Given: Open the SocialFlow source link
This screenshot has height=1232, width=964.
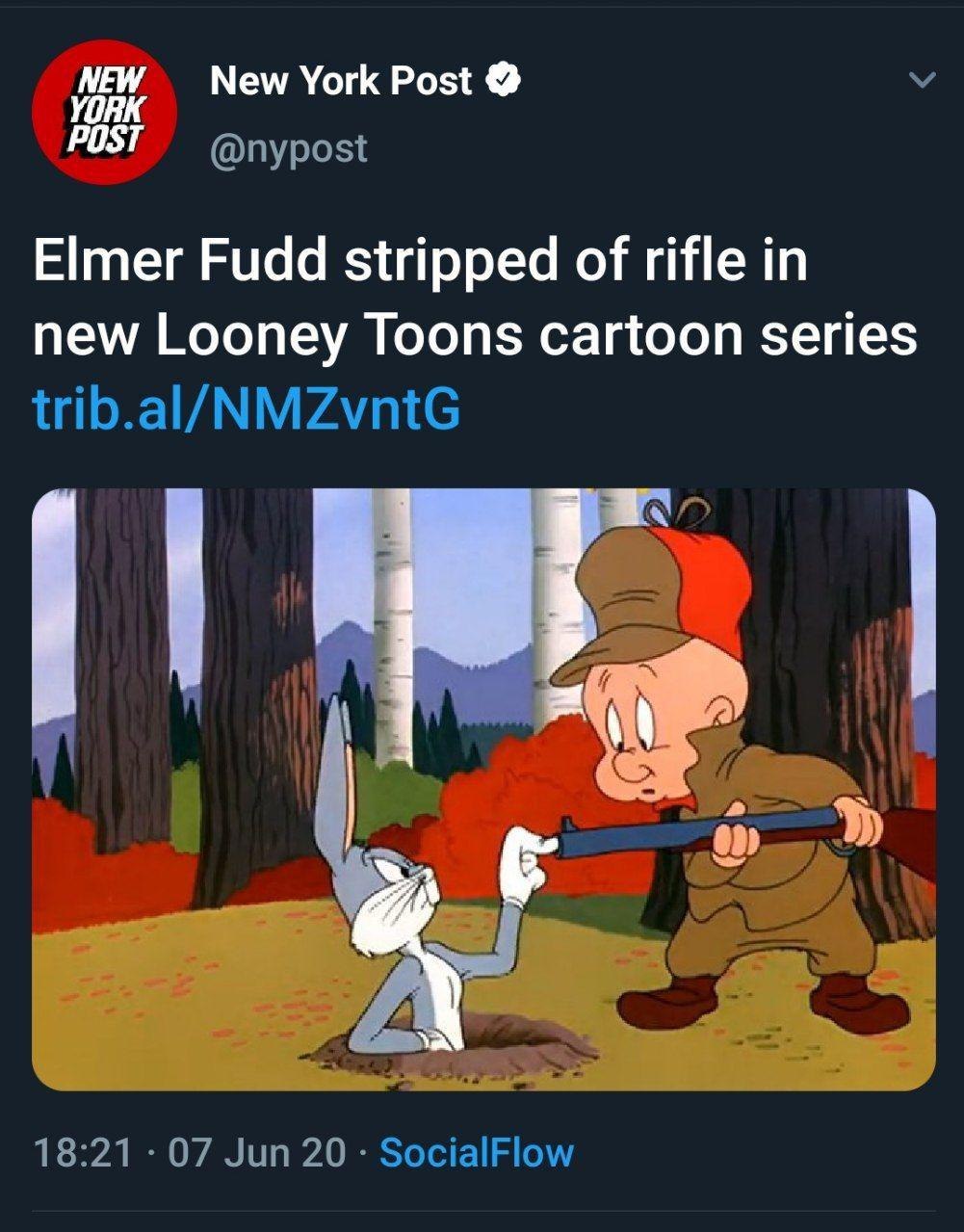Looking at the screenshot, I should click(x=477, y=1152).
